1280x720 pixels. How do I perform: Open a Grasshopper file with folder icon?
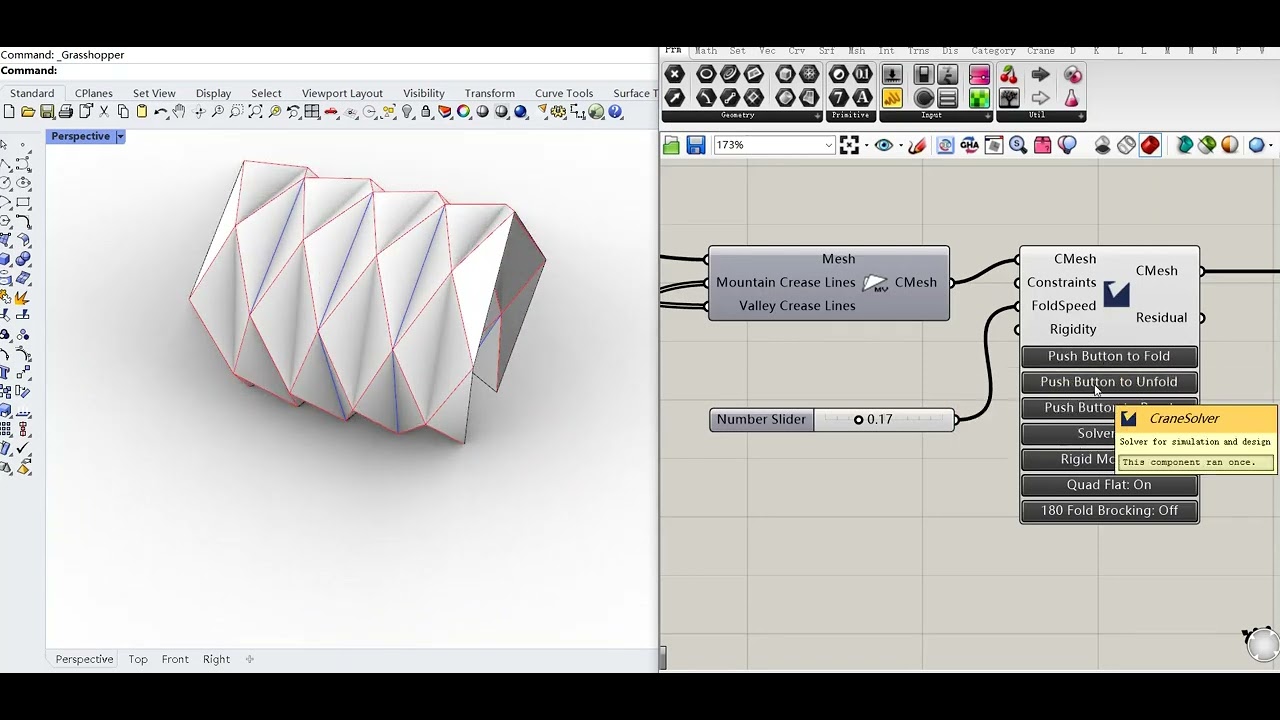(671, 146)
